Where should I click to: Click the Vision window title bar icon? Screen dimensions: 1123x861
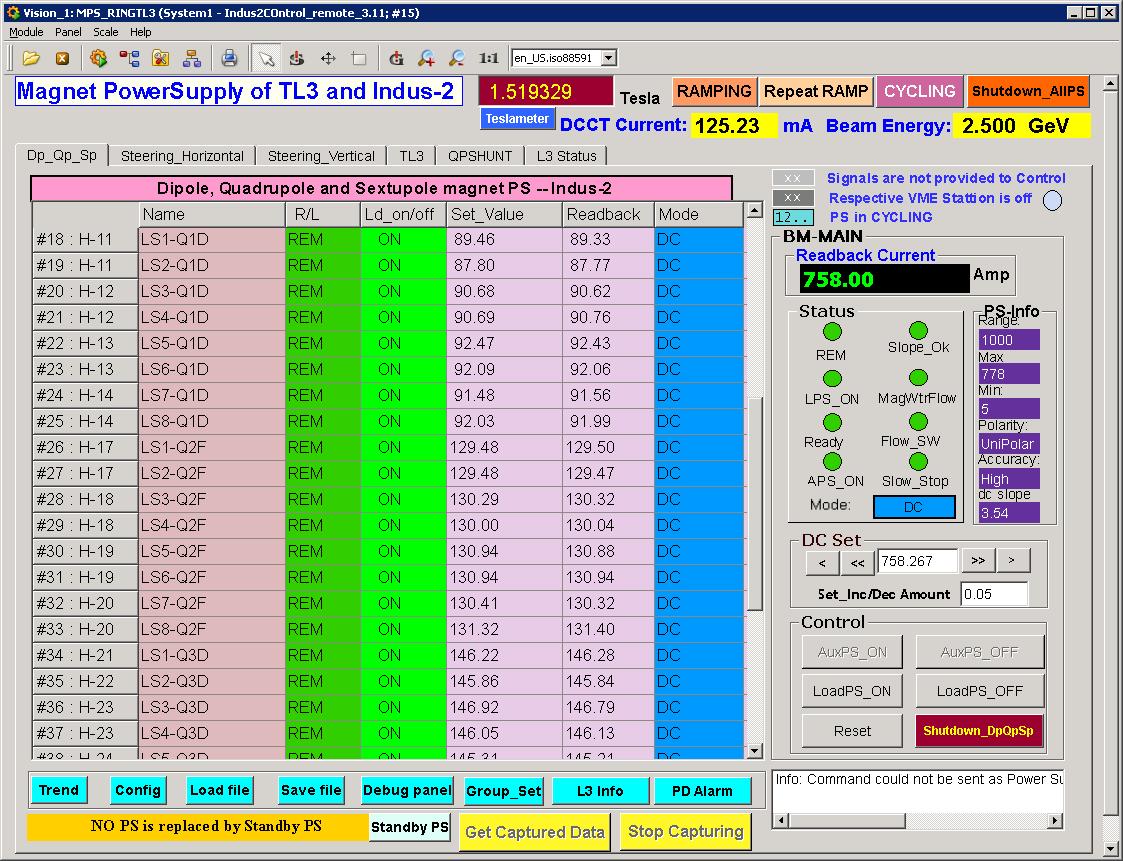tap(12, 12)
